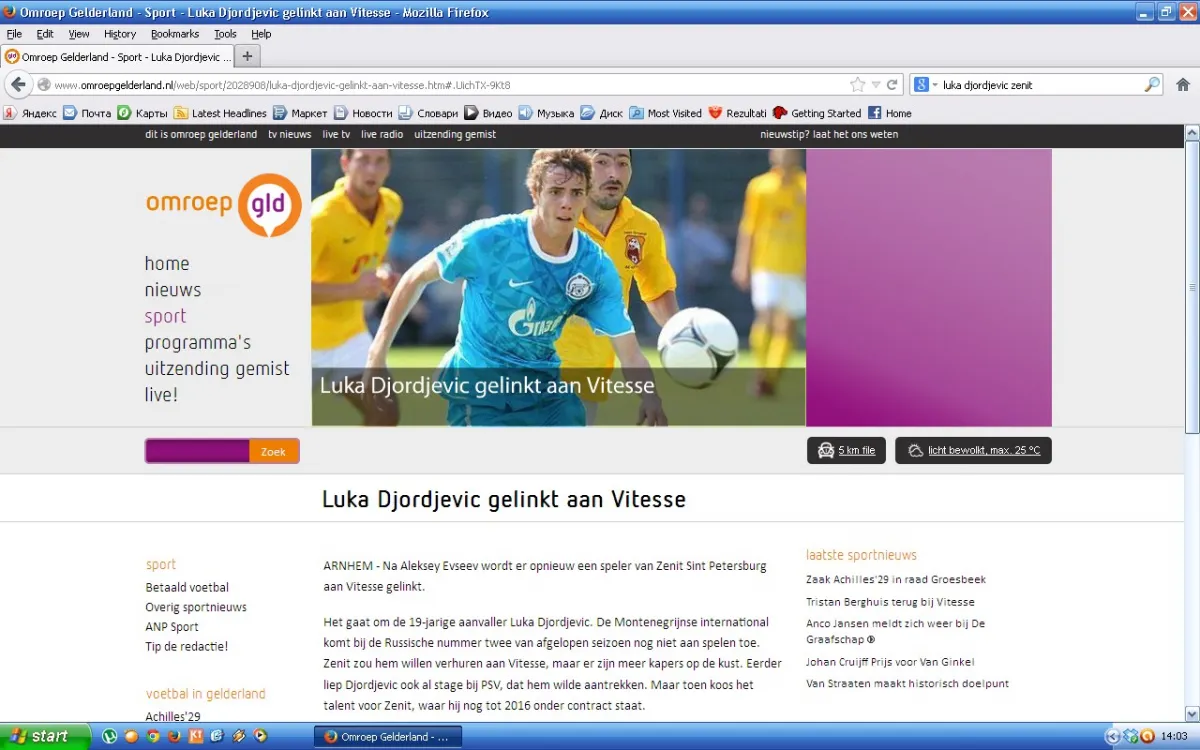Open the media player quick launch icon
The height and width of the screenshot is (750, 1200).
[261, 736]
